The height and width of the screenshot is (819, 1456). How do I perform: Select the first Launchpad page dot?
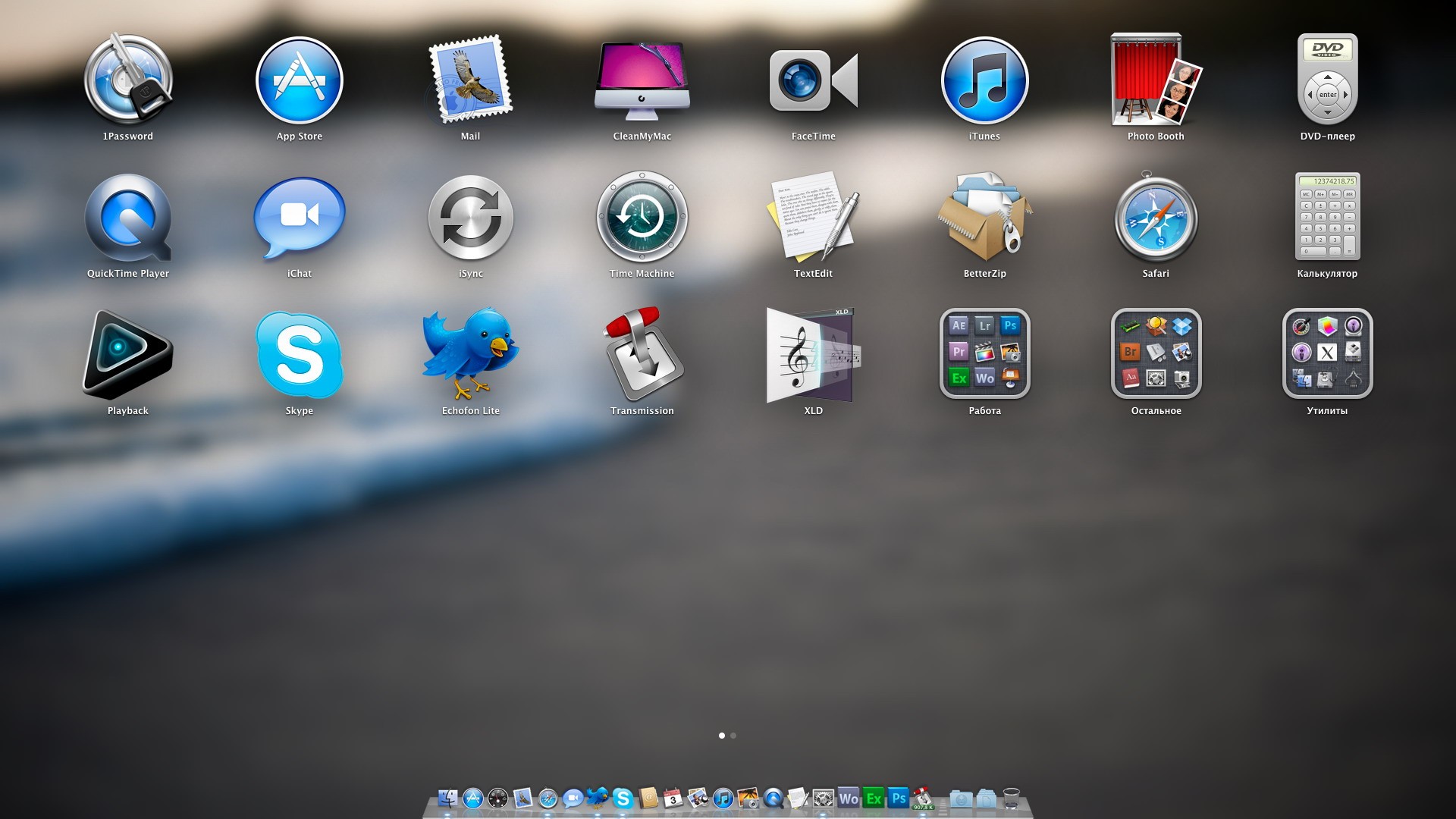tap(722, 736)
